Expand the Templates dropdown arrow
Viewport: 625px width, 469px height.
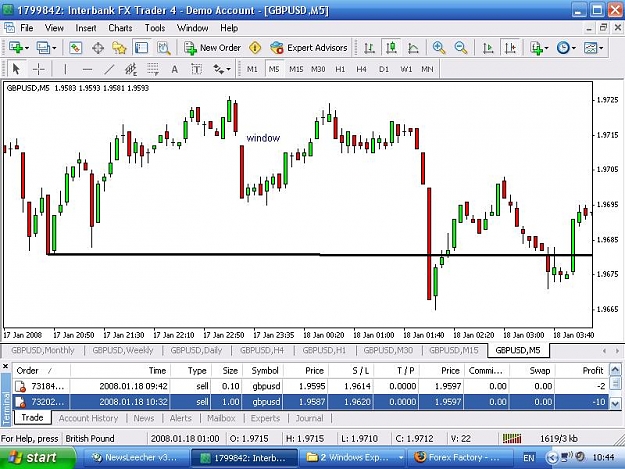pos(601,48)
